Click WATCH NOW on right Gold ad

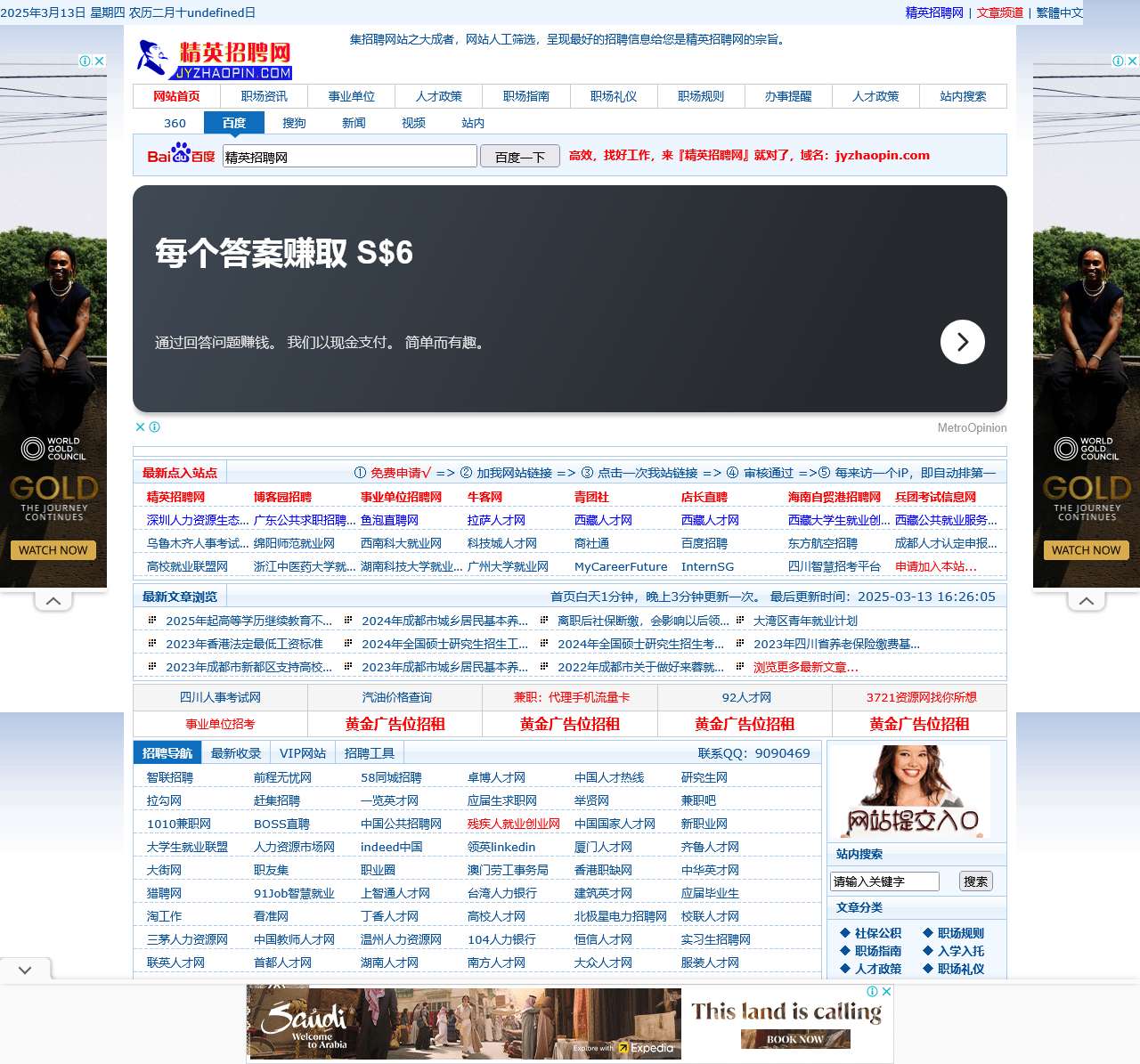[1087, 550]
